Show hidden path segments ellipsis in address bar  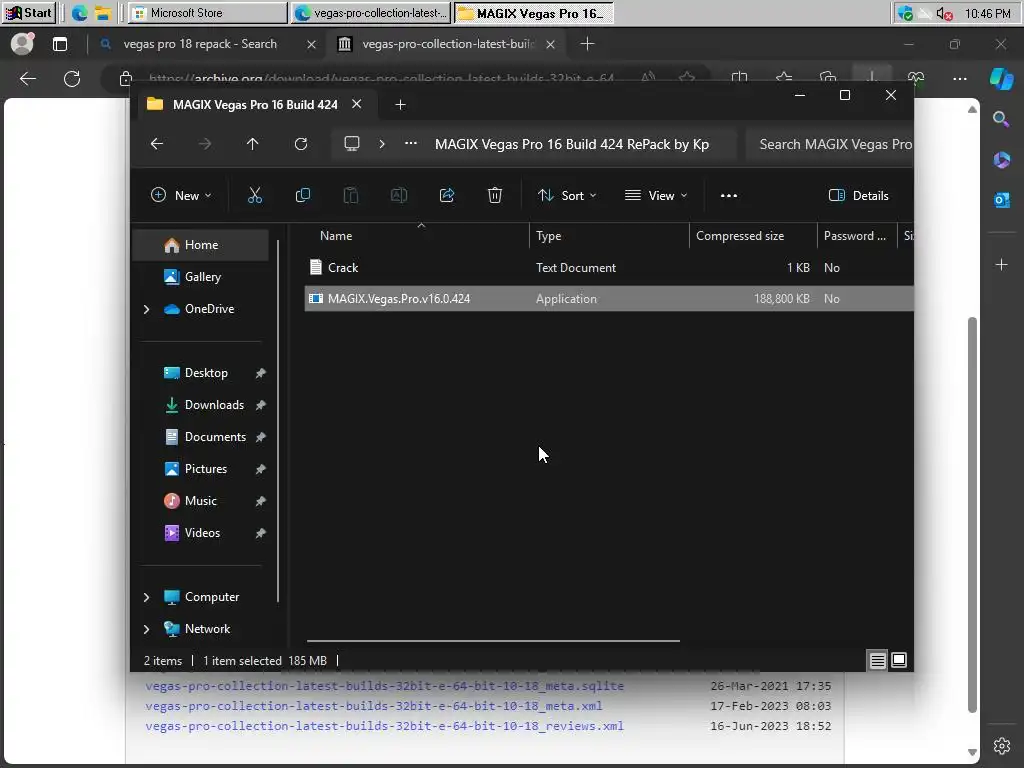click(x=411, y=144)
